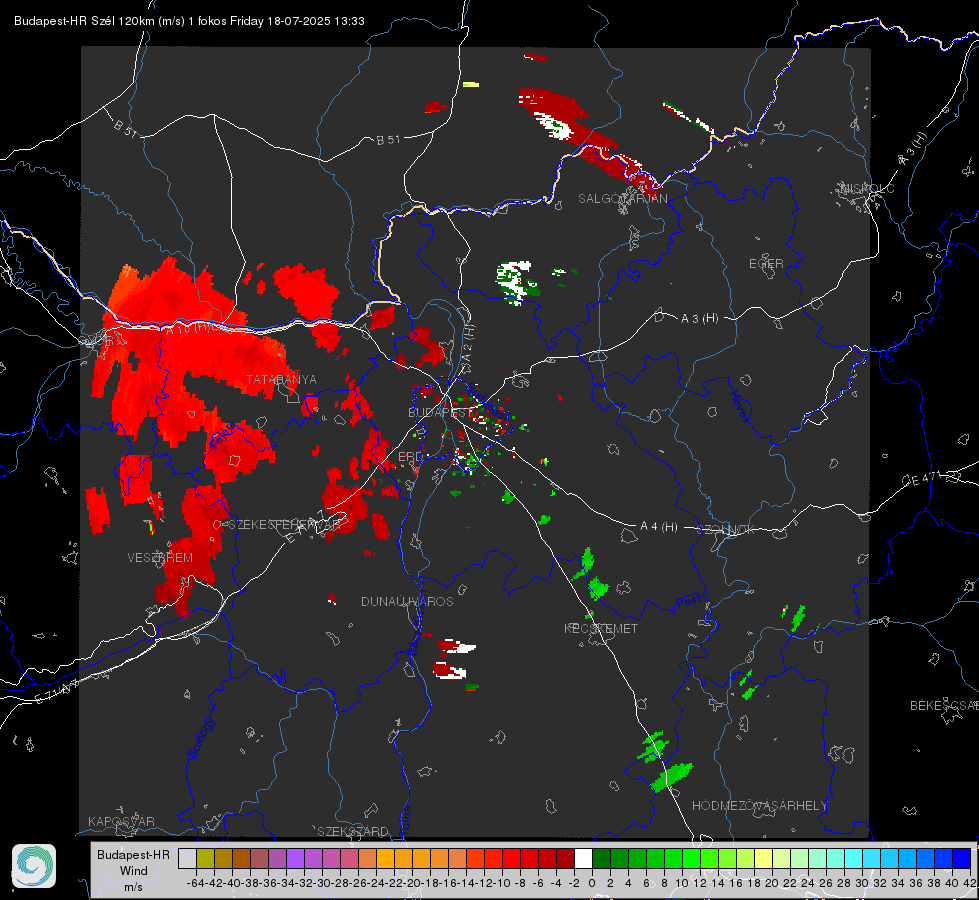
Task: Select the white swatch between -2 and 0
Action: pos(583,858)
